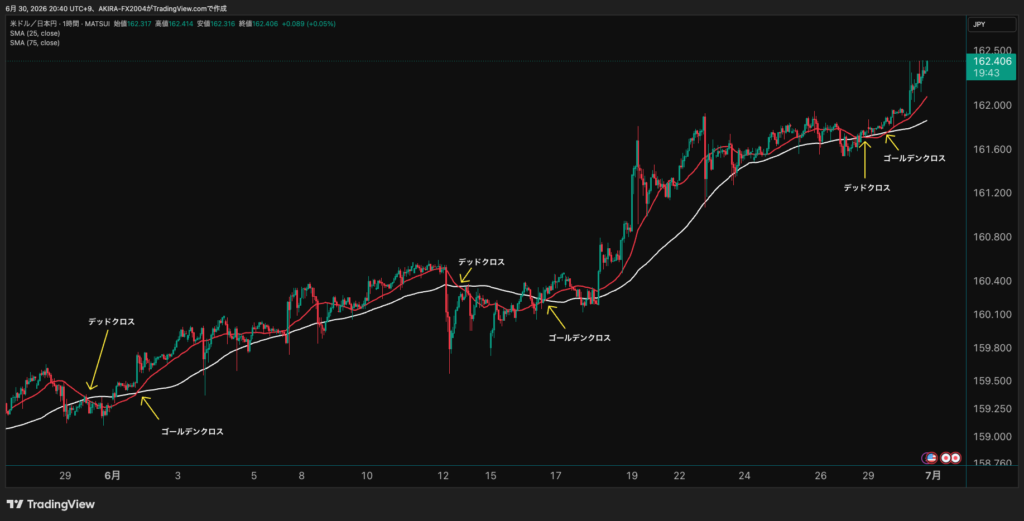Image resolution: width=1024 pixels, height=521 pixels.
Task: Click the red SMA 25 line near 162.000
Action: coord(921,103)
